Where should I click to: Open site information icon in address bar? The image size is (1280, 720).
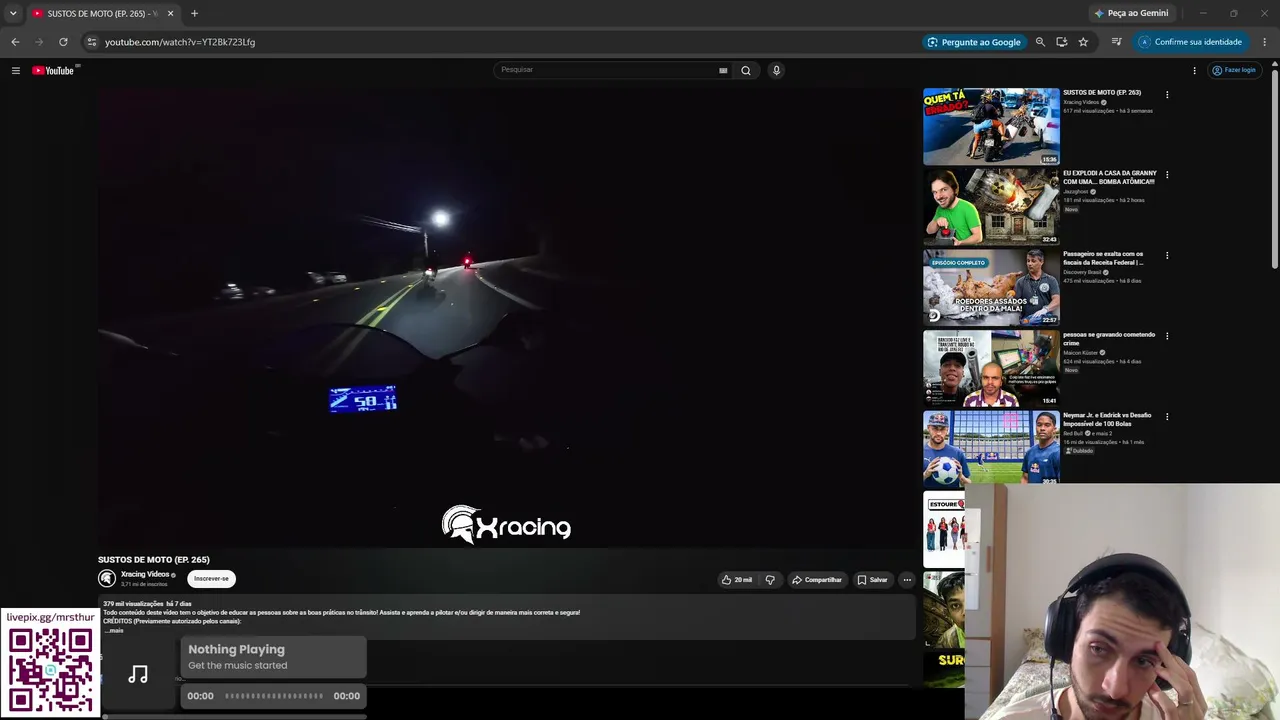click(91, 42)
